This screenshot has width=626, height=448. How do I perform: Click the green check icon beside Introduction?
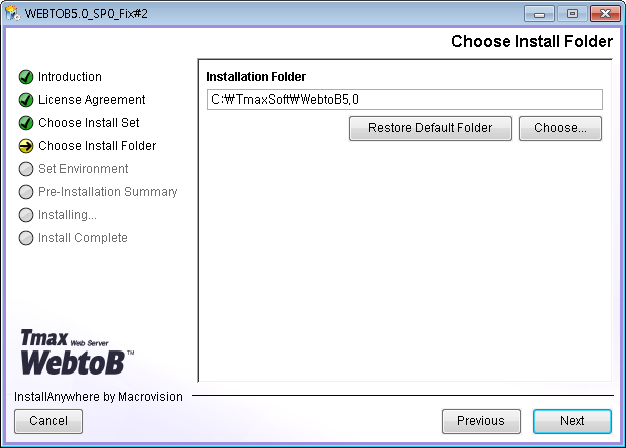point(26,77)
